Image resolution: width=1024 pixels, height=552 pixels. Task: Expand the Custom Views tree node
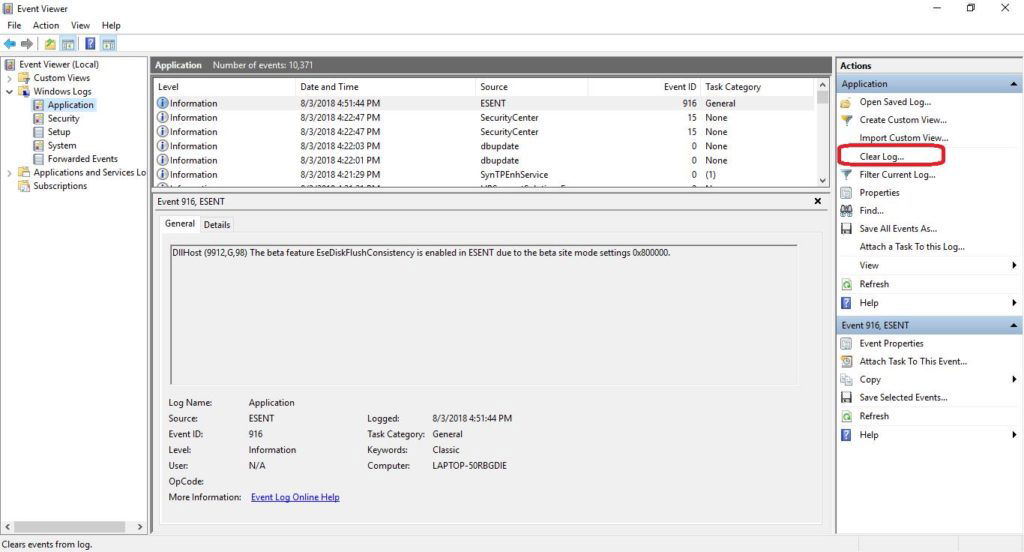coord(9,78)
